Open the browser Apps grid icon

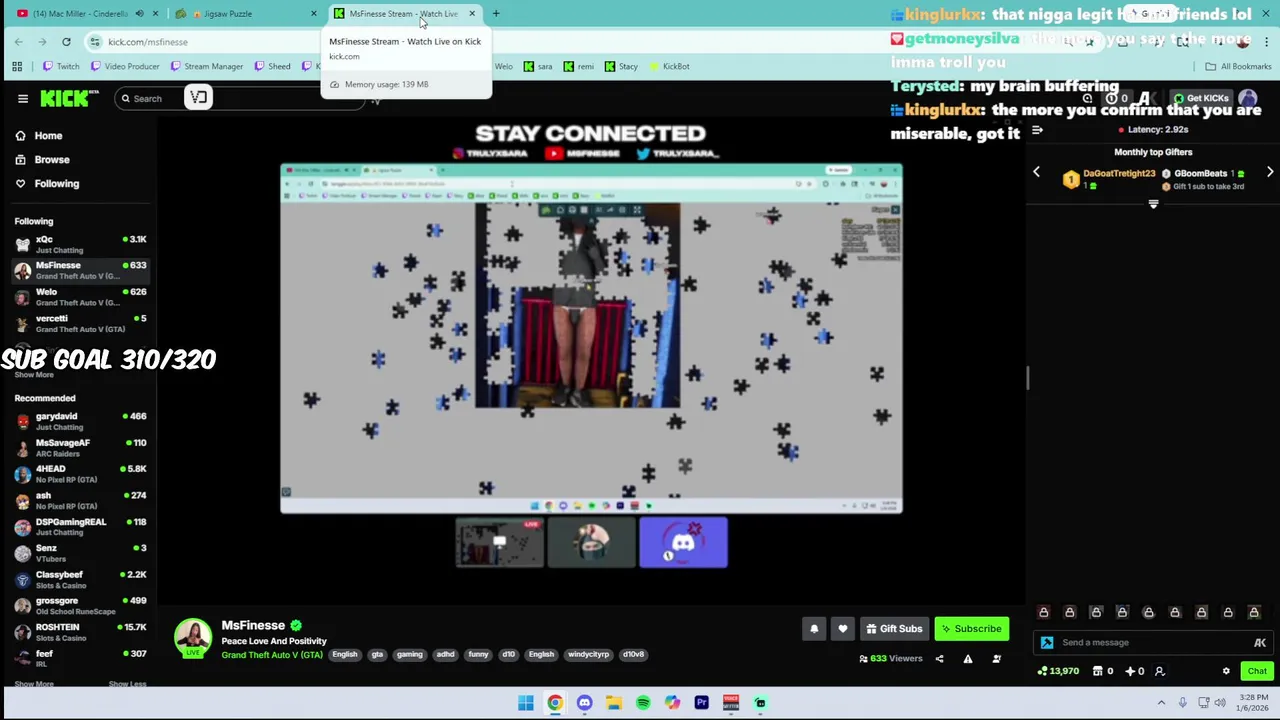(x=17, y=67)
